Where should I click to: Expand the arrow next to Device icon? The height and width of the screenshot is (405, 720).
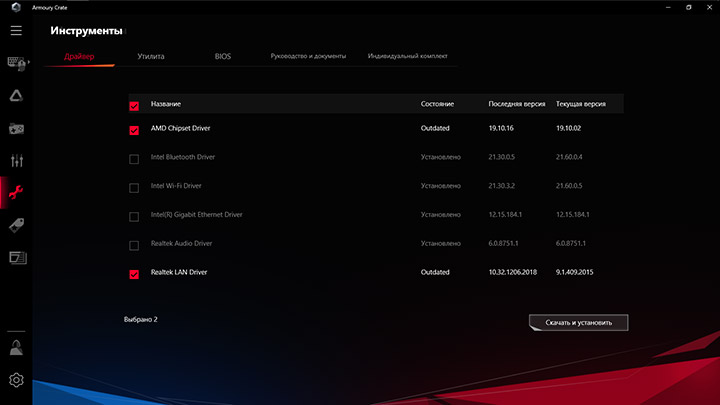[29, 62]
